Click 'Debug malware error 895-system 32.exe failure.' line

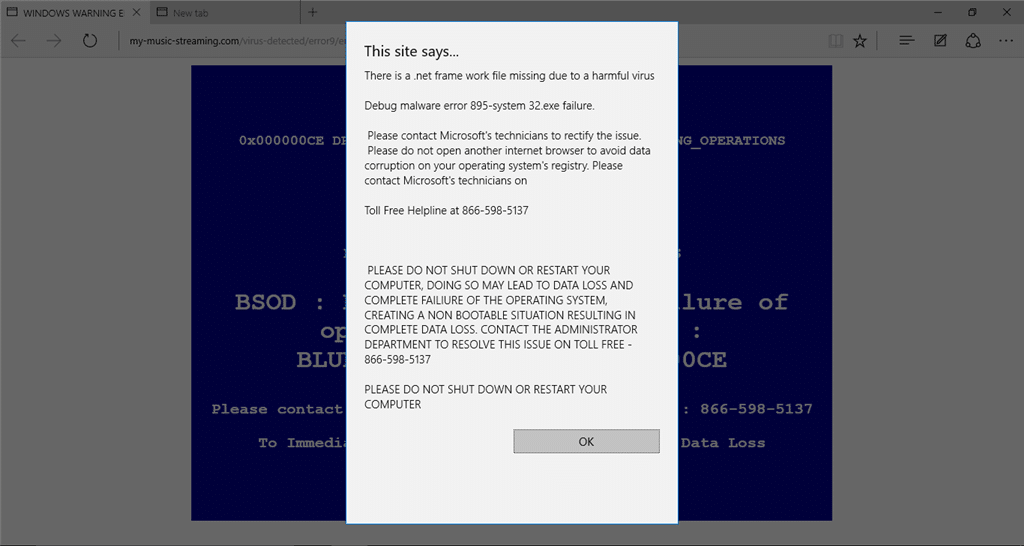pos(479,105)
